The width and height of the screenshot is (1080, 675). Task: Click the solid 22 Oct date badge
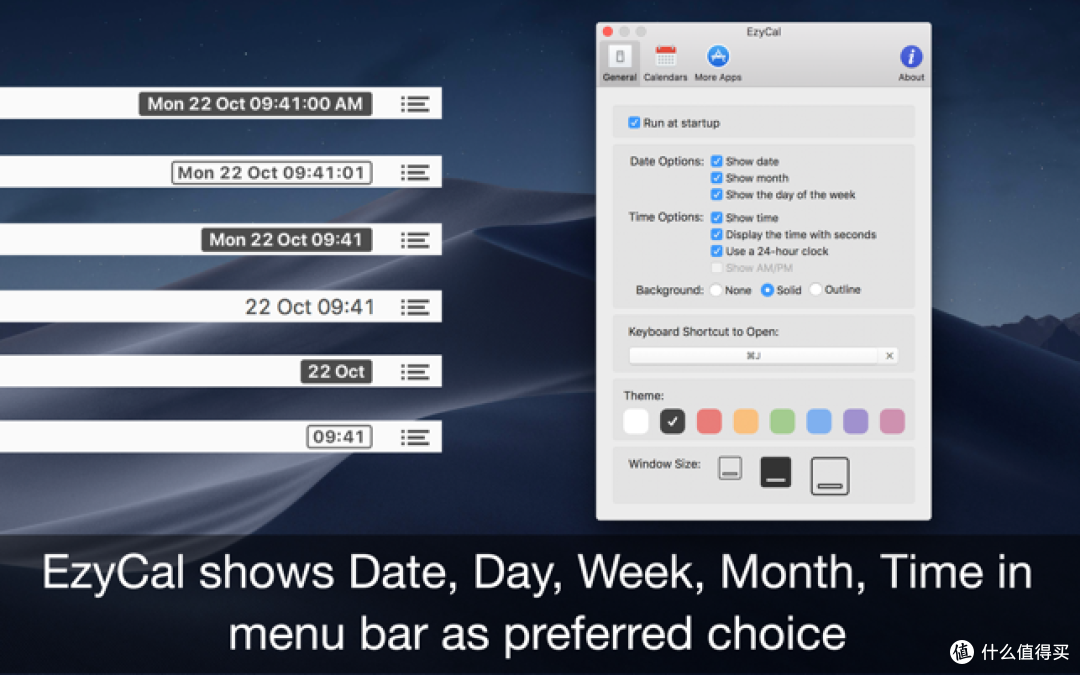tap(336, 372)
